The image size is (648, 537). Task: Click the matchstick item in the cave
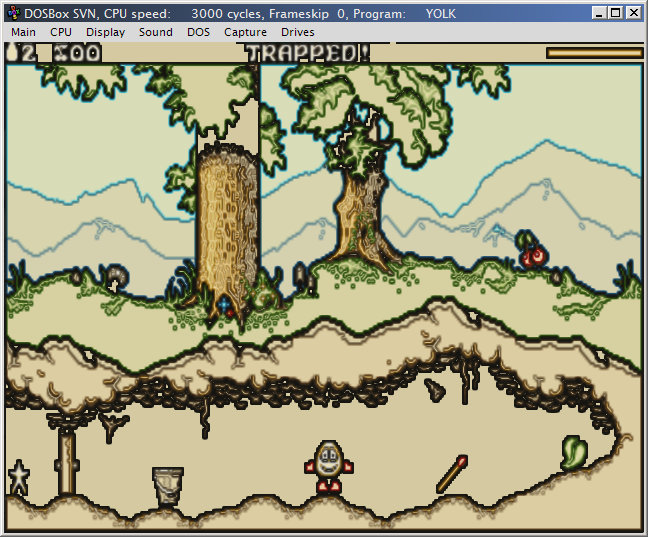coord(452,474)
